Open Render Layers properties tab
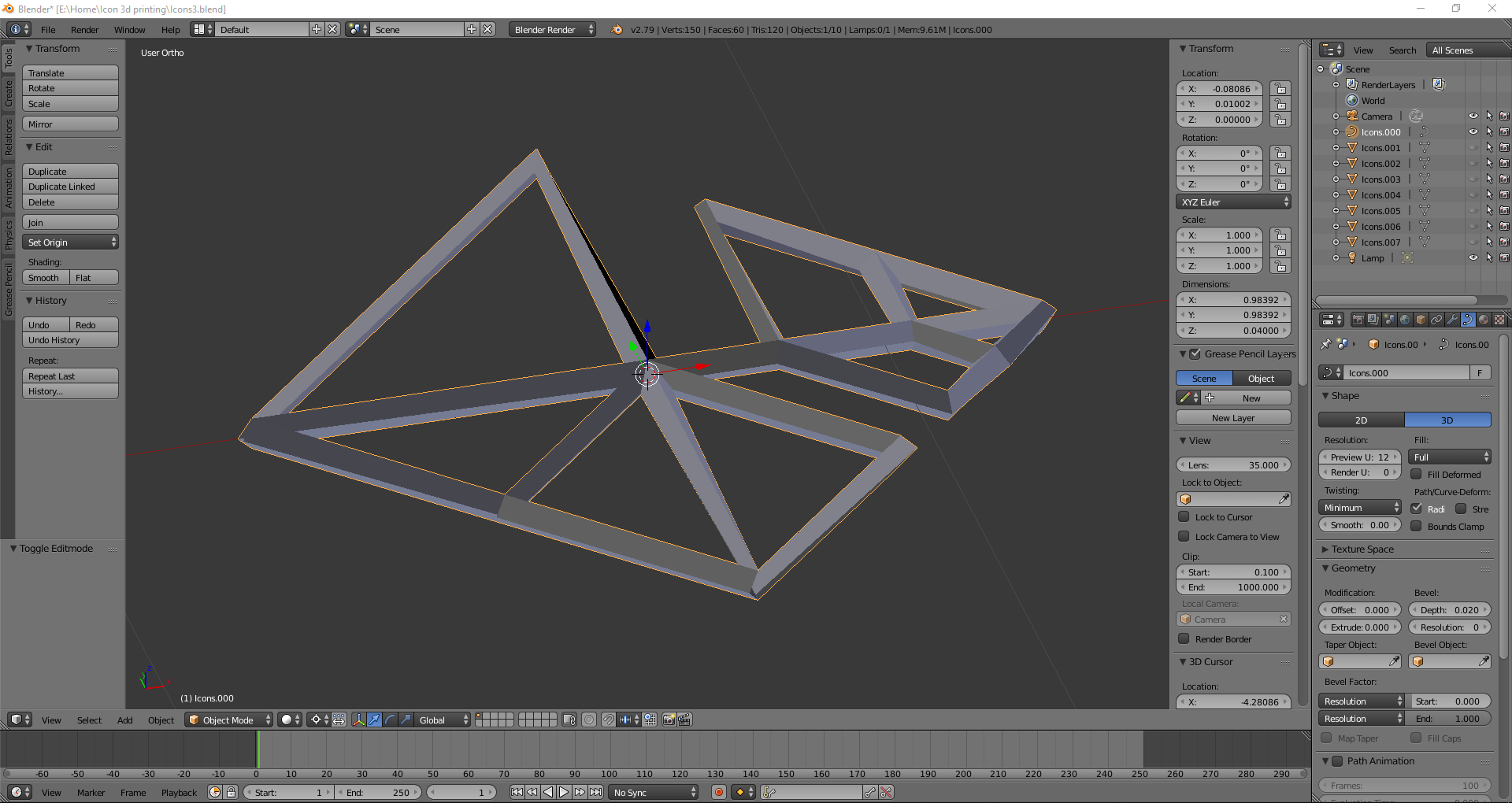The image size is (1512, 803). 1373,320
